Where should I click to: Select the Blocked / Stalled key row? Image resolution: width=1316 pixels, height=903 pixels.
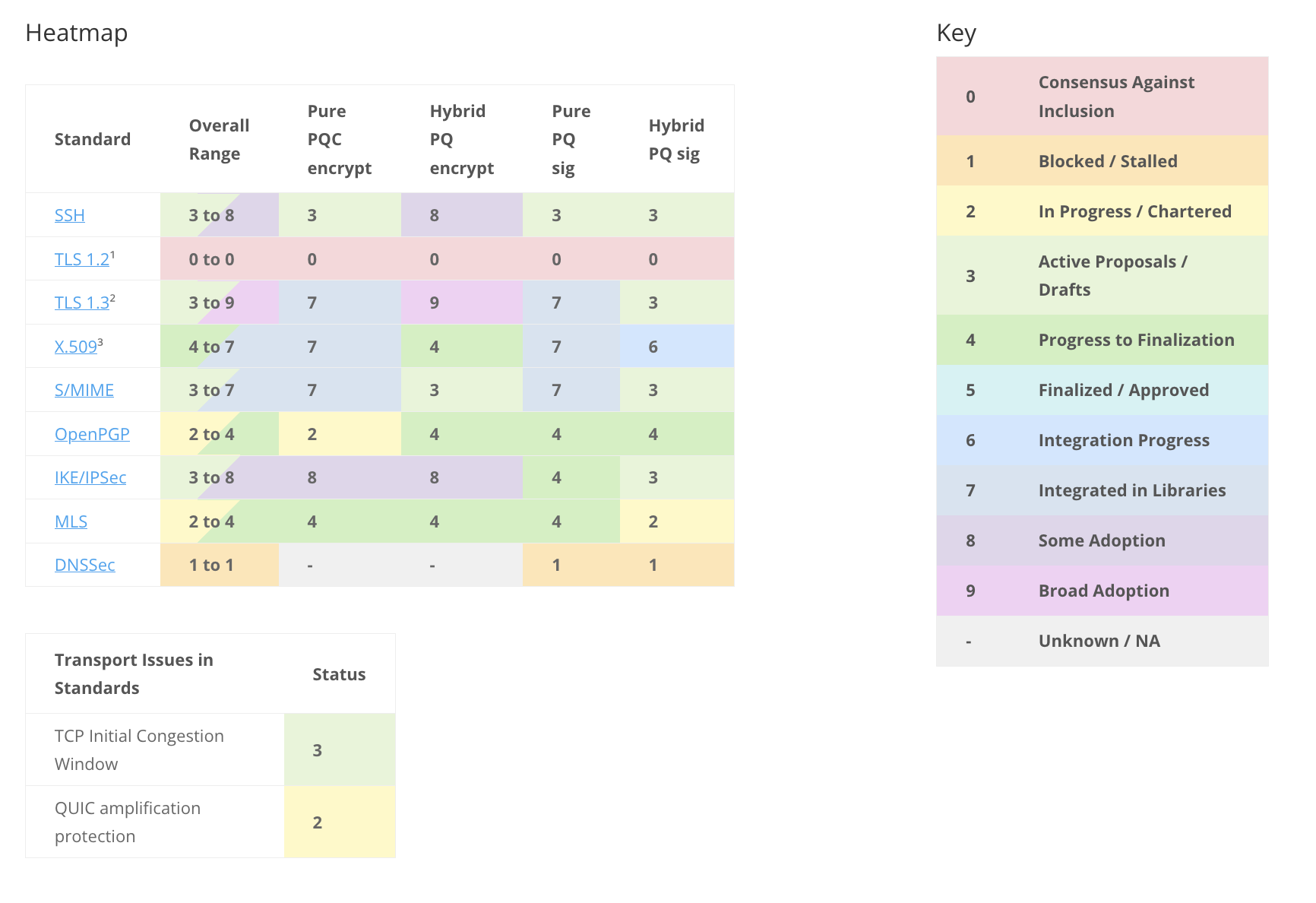1102,161
